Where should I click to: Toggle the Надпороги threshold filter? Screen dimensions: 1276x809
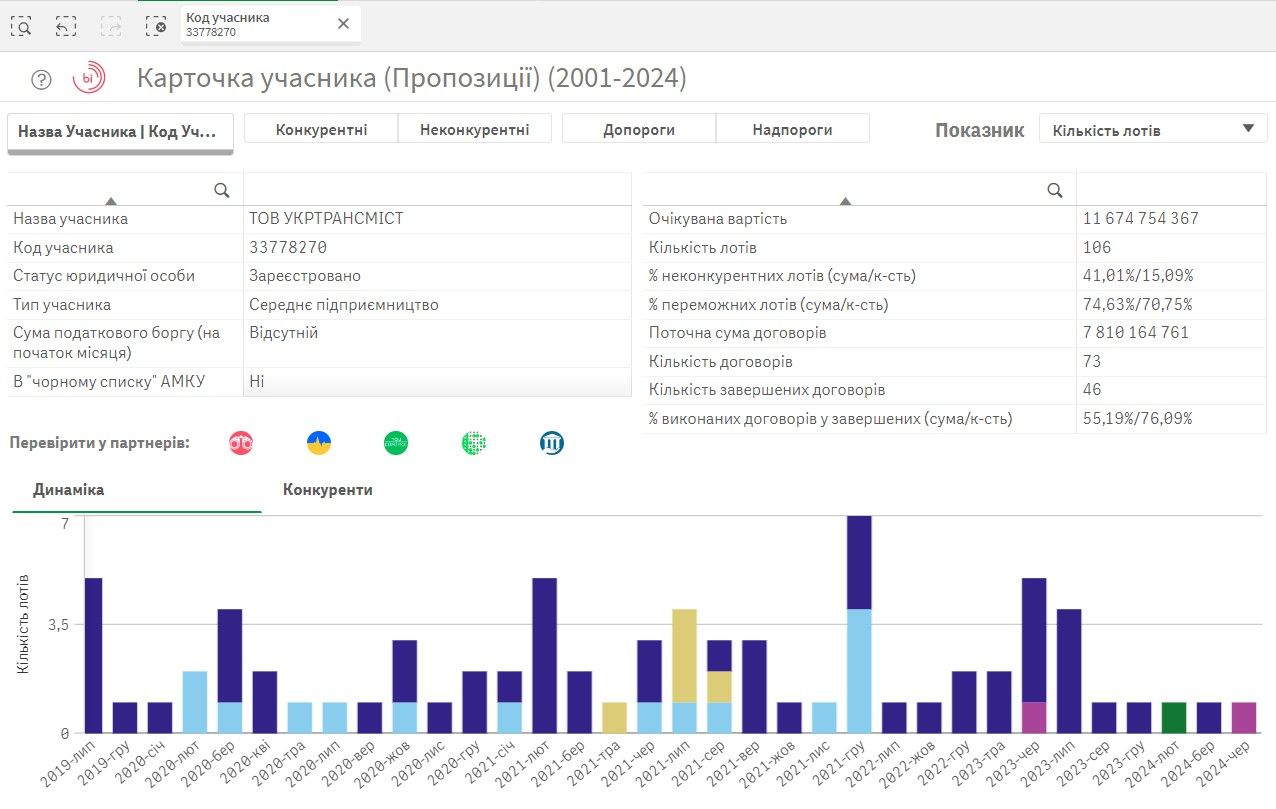pyautogui.click(x=793, y=128)
